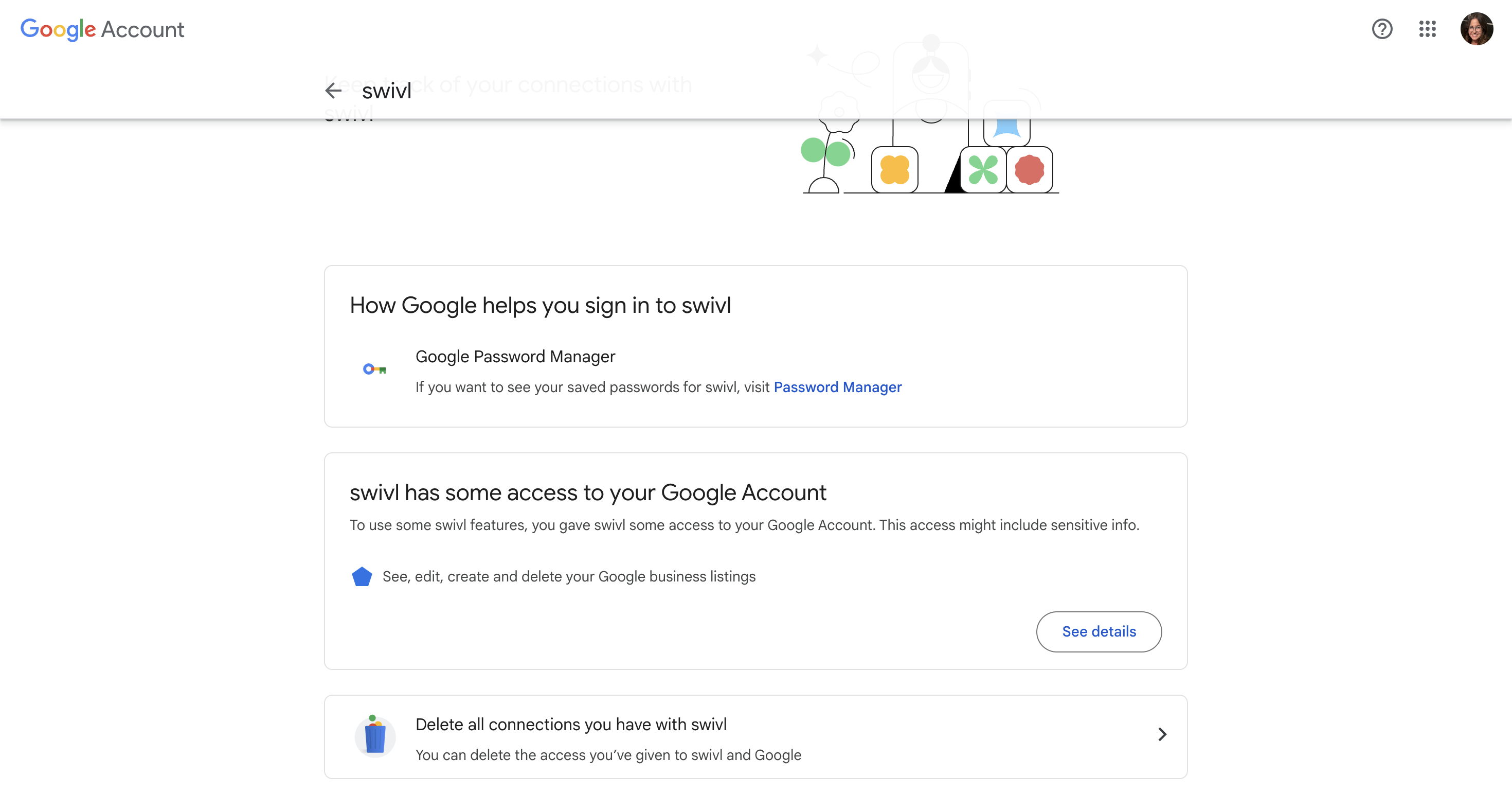Open the Google Account help icon
The width and height of the screenshot is (1512, 812).
pos(1382,29)
